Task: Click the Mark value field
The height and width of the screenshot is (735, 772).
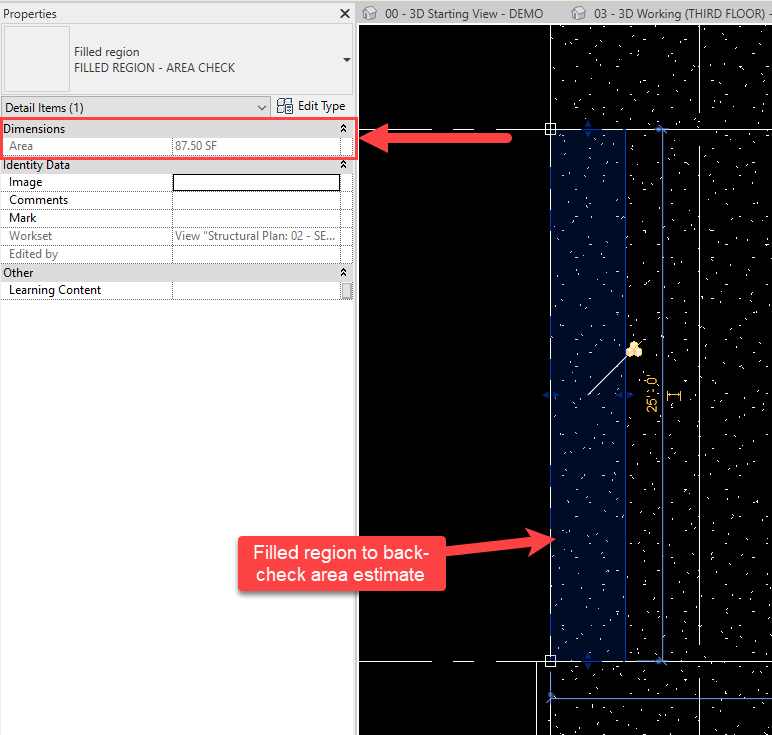Action: point(257,218)
